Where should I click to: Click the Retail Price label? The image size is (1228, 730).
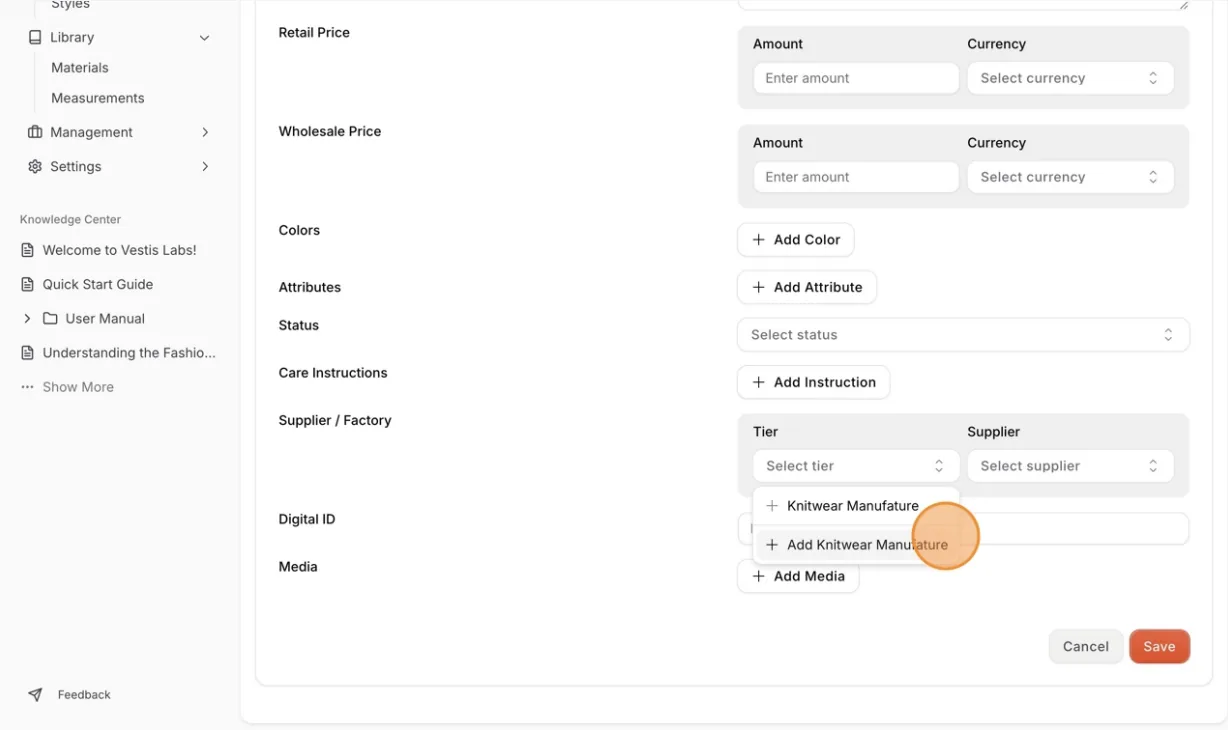point(314,32)
